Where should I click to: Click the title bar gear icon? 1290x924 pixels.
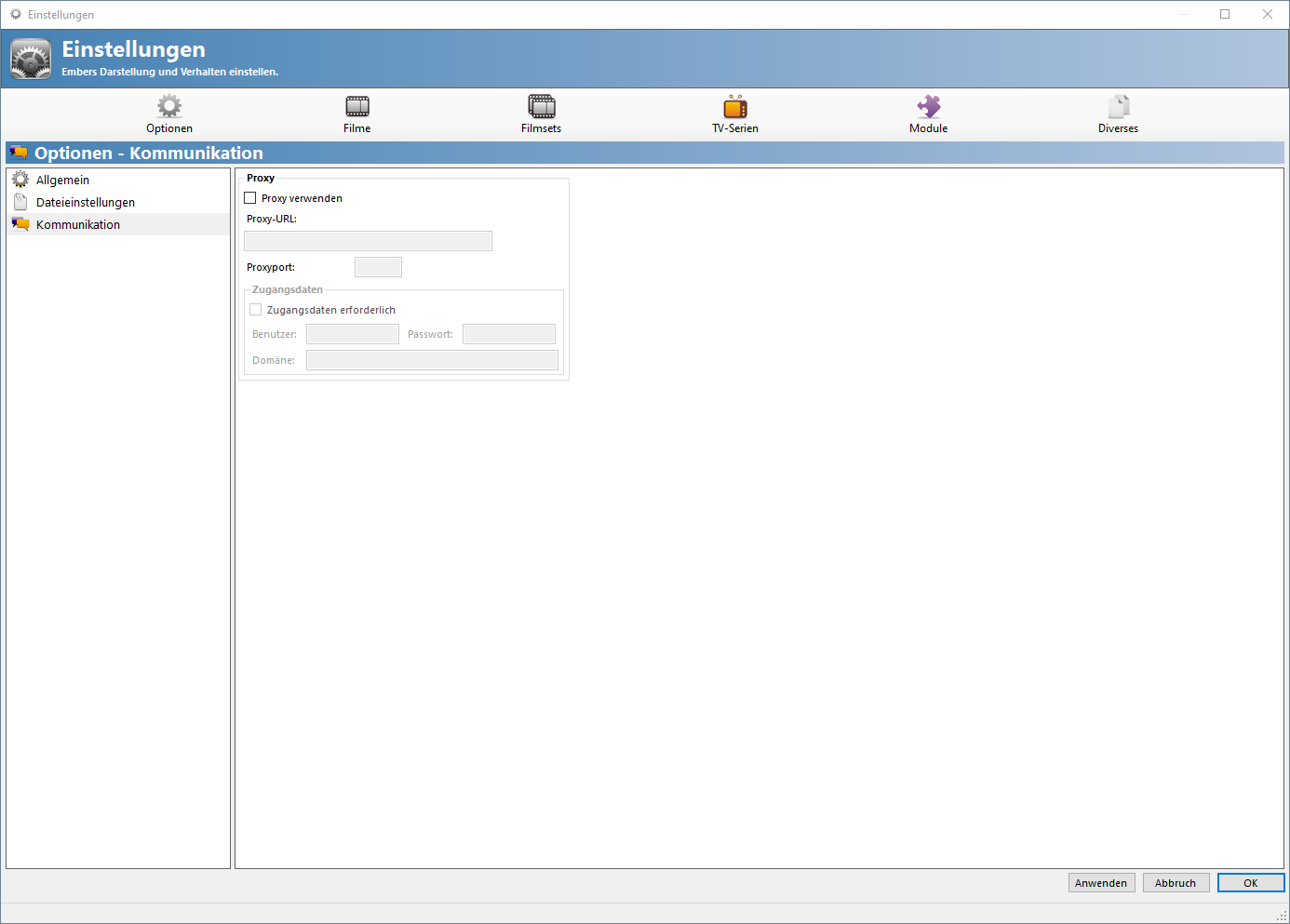tap(16, 14)
